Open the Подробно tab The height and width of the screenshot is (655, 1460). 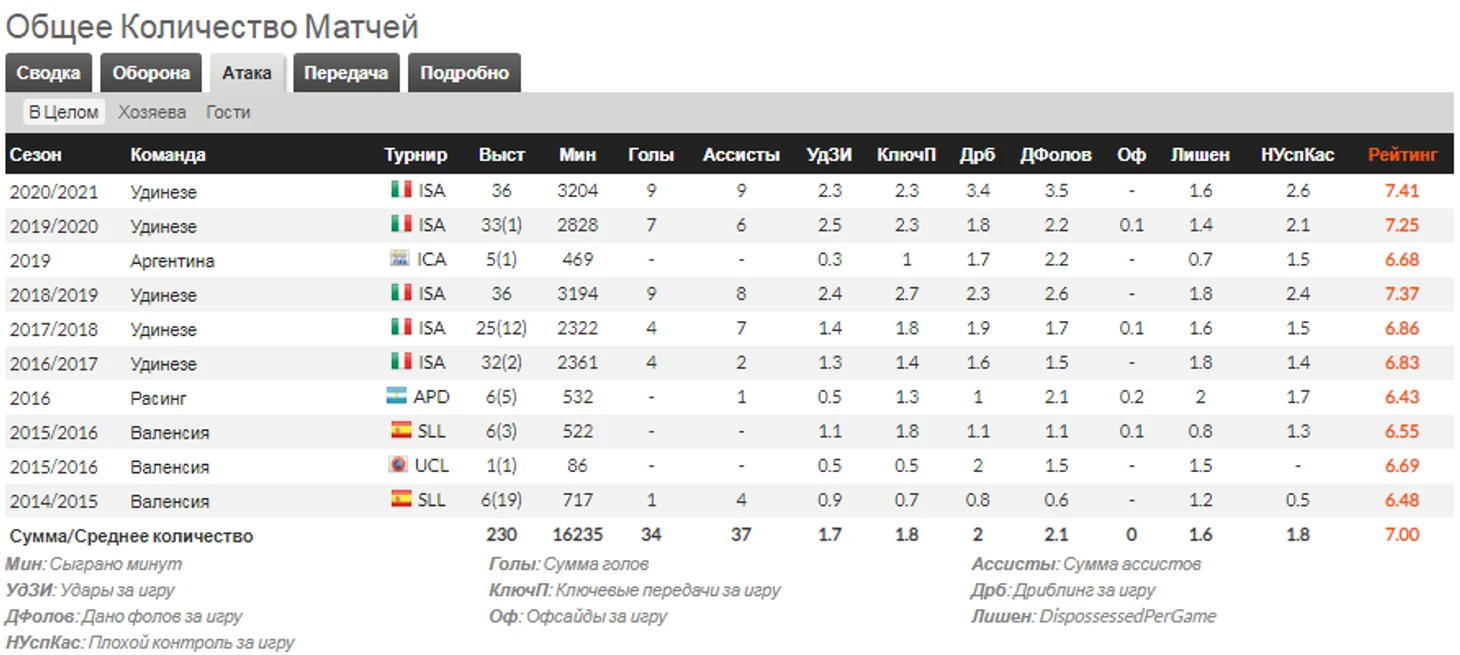(464, 73)
